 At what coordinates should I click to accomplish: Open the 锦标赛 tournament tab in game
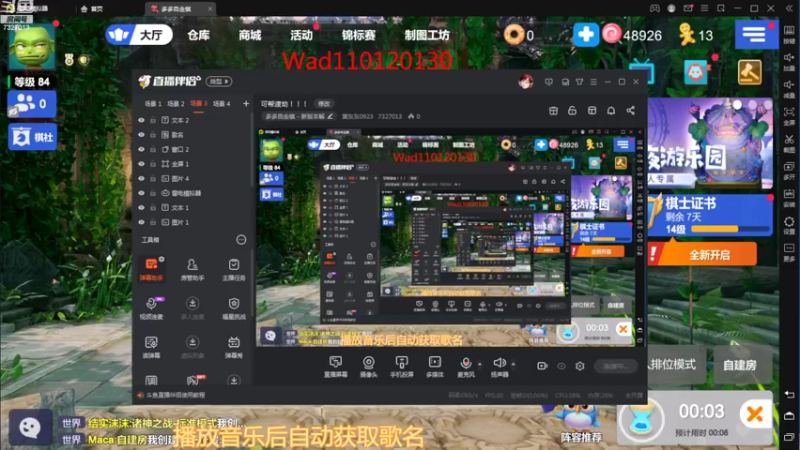(x=358, y=35)
